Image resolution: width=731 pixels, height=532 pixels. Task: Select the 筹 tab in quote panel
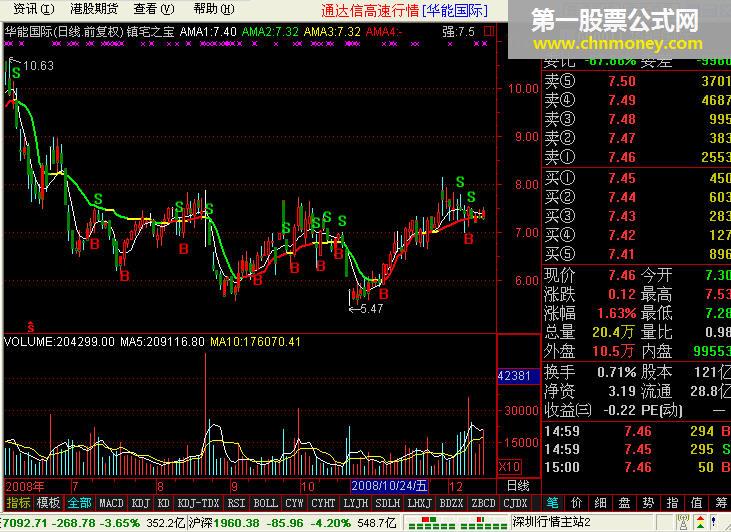(x=721, y=503)
